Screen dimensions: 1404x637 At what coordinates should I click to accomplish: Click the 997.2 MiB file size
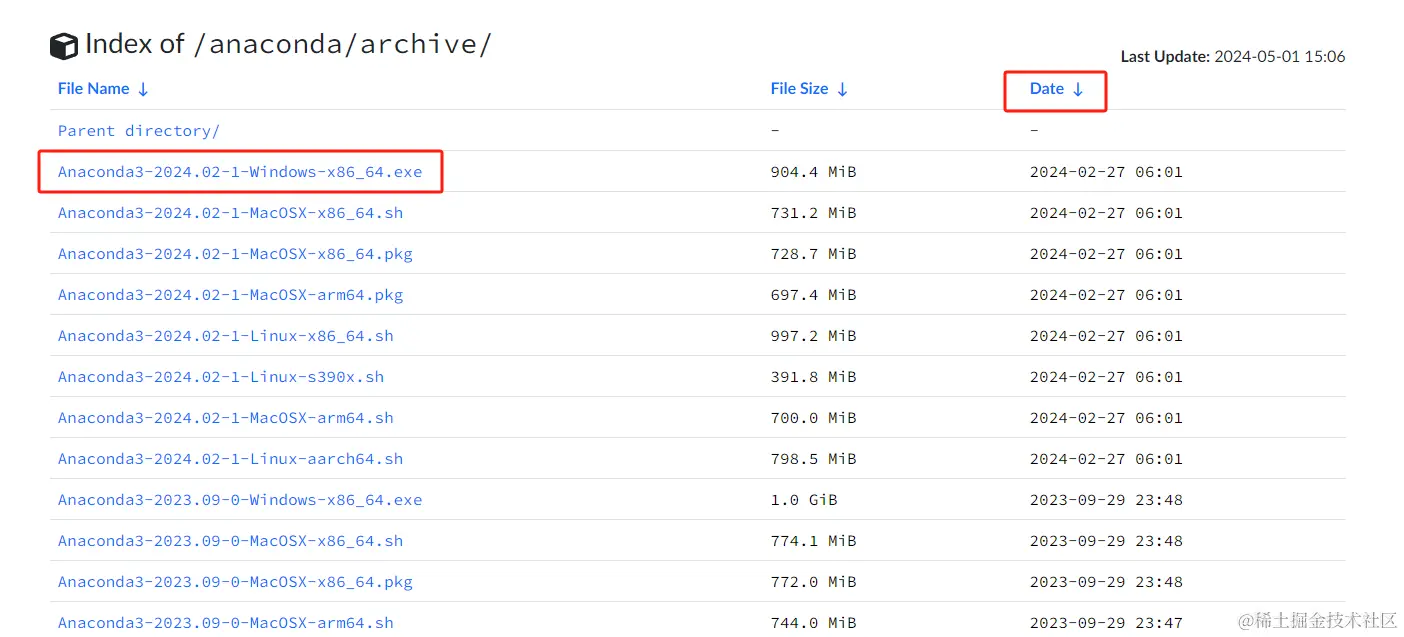click(813, 336)
